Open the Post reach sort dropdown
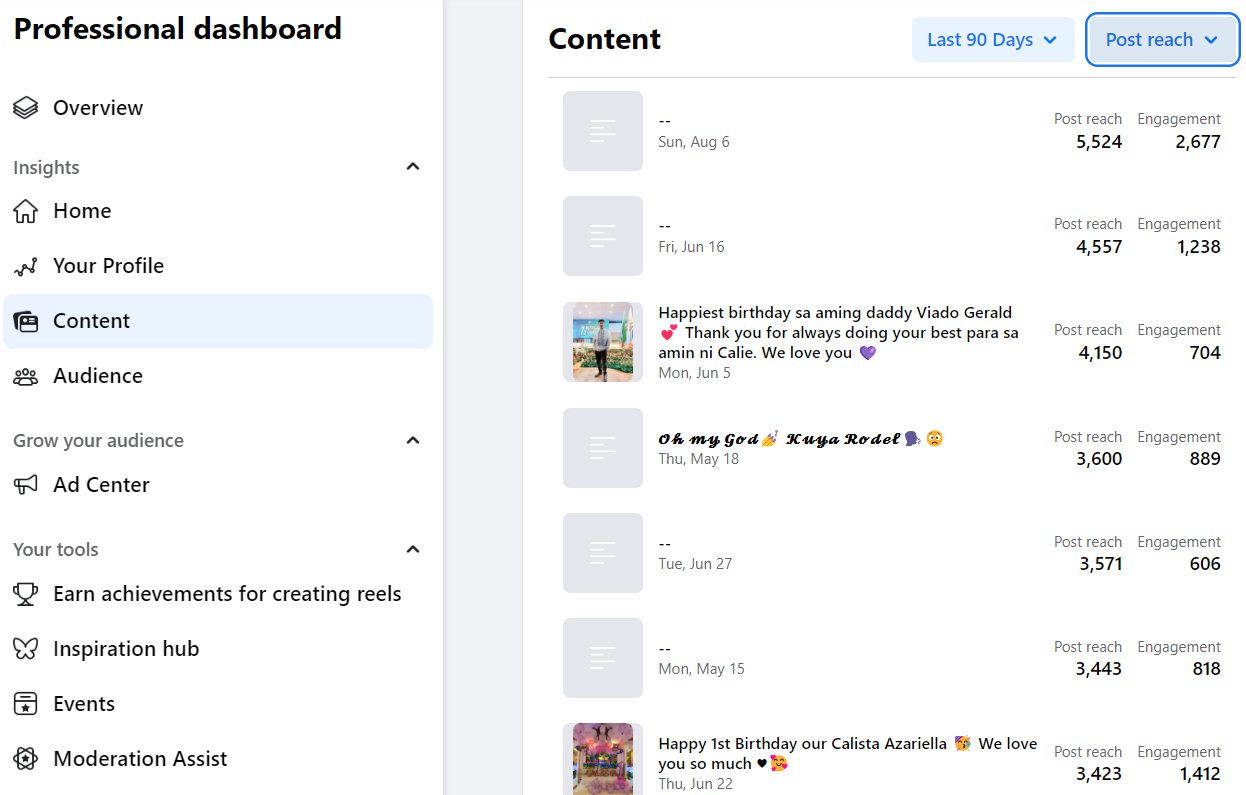 1163,40
